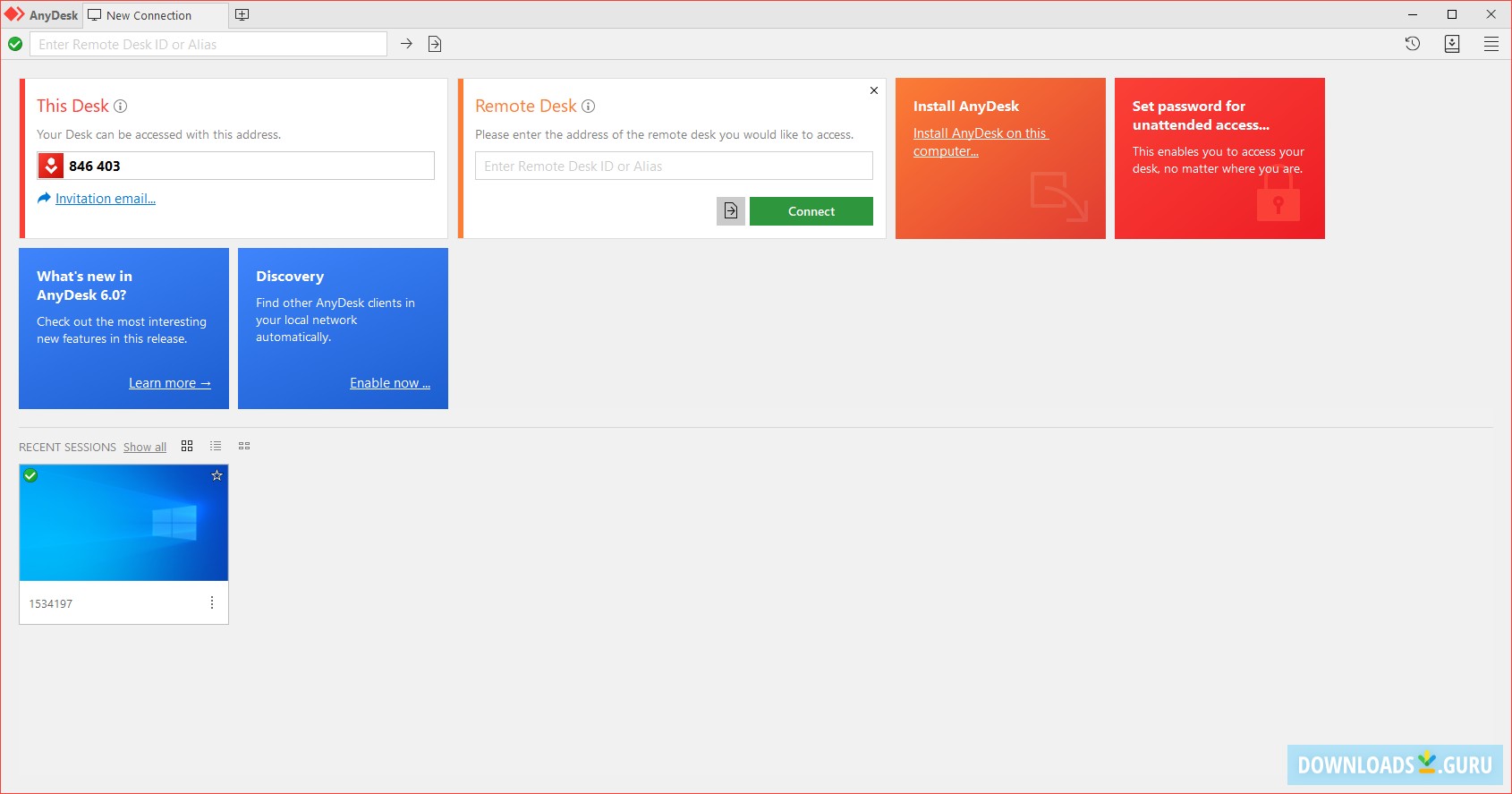Select the This Desk address 846 403

pos(95,166)
